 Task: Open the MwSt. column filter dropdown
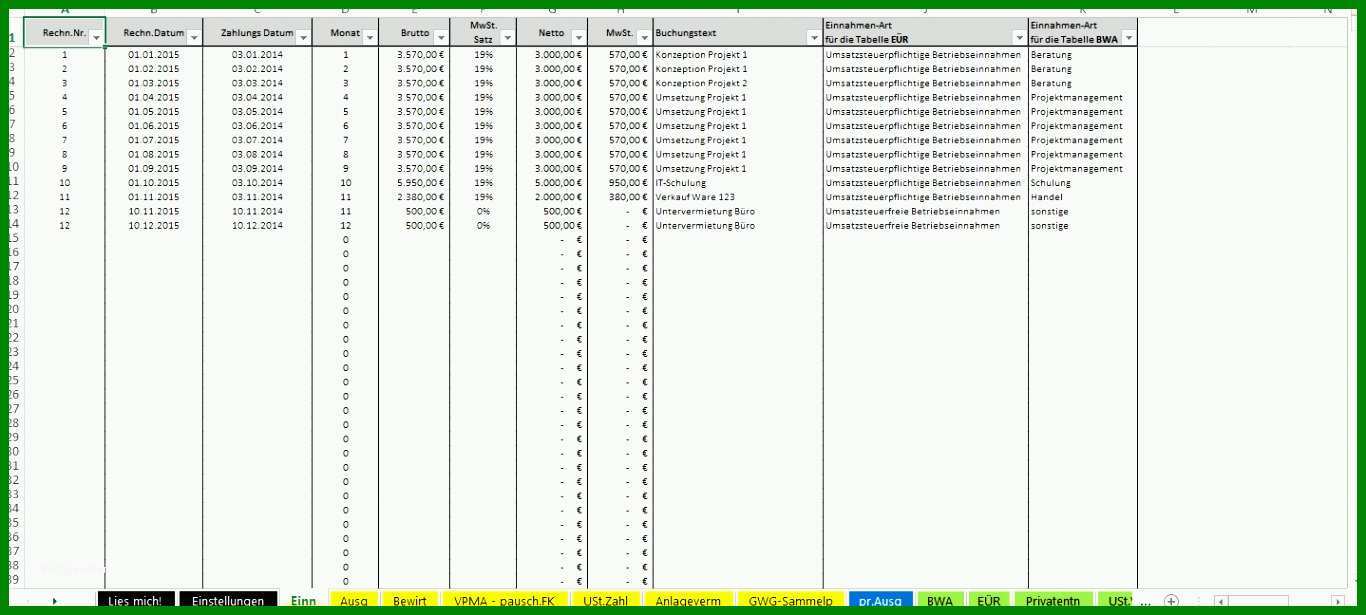[644, 38]
